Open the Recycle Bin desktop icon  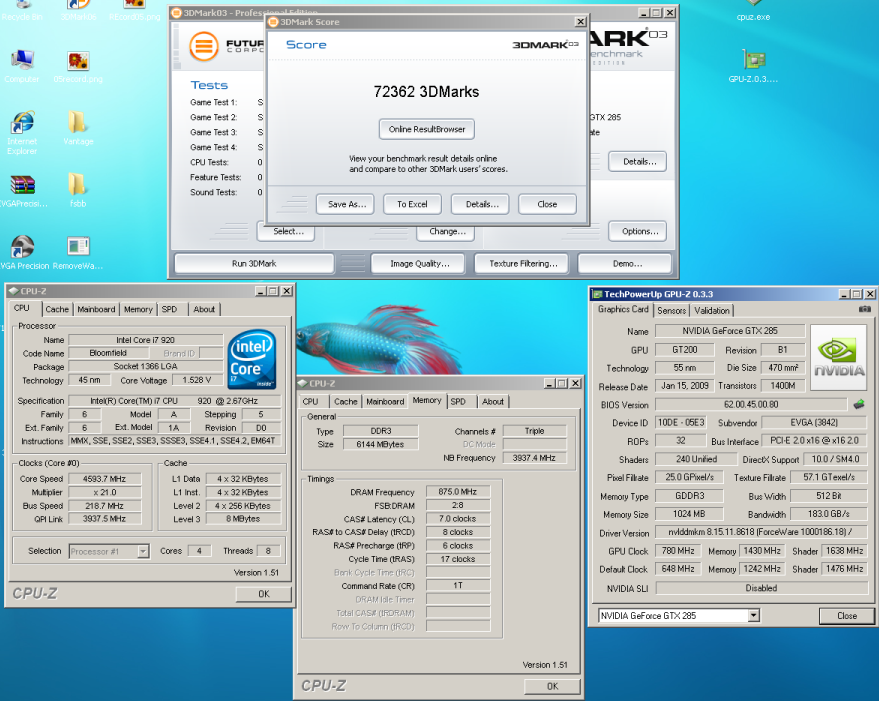click(22, 11)
